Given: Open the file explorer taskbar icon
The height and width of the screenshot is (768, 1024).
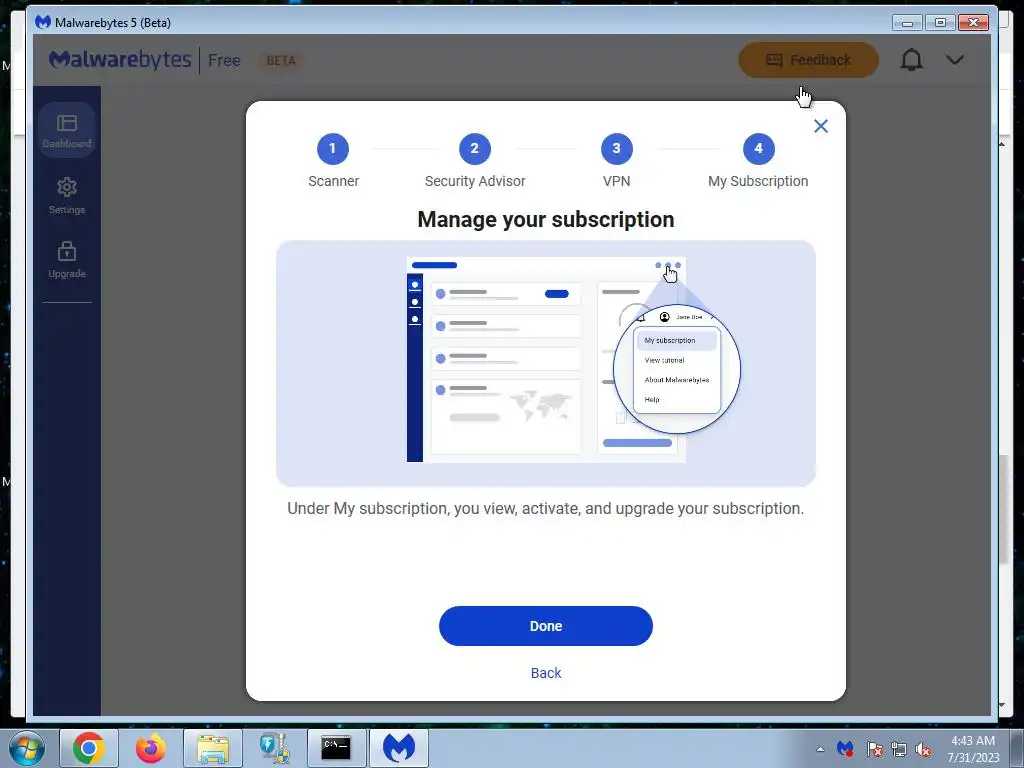Looking at the screenshot, I should pos(213,748).
